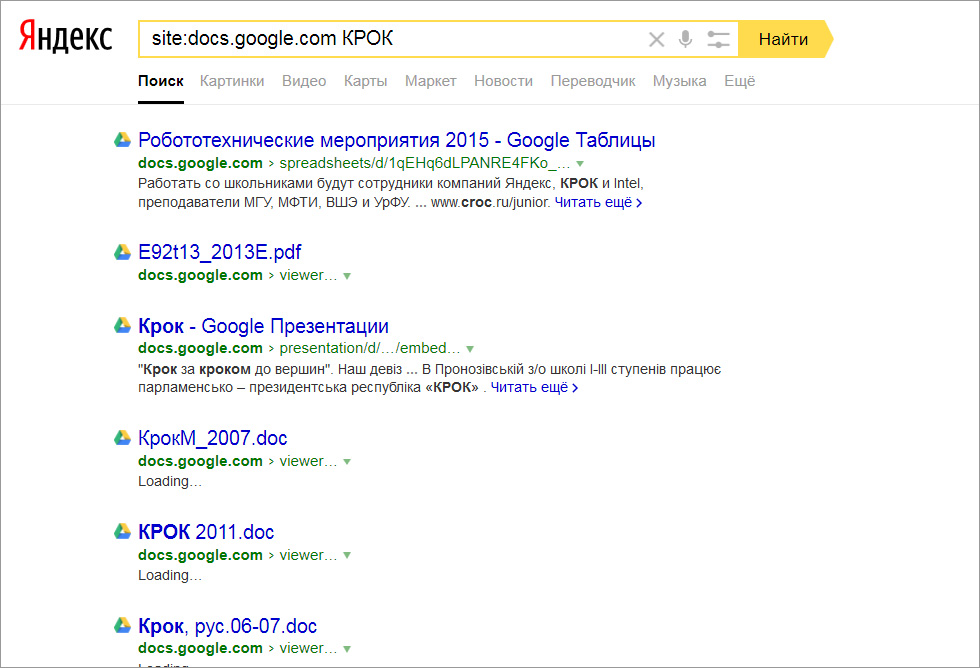Click Drive icon beside КрокМ_2007.doc result
The height and width of the screenshot is (668, 980).
(x=122, y=438)
